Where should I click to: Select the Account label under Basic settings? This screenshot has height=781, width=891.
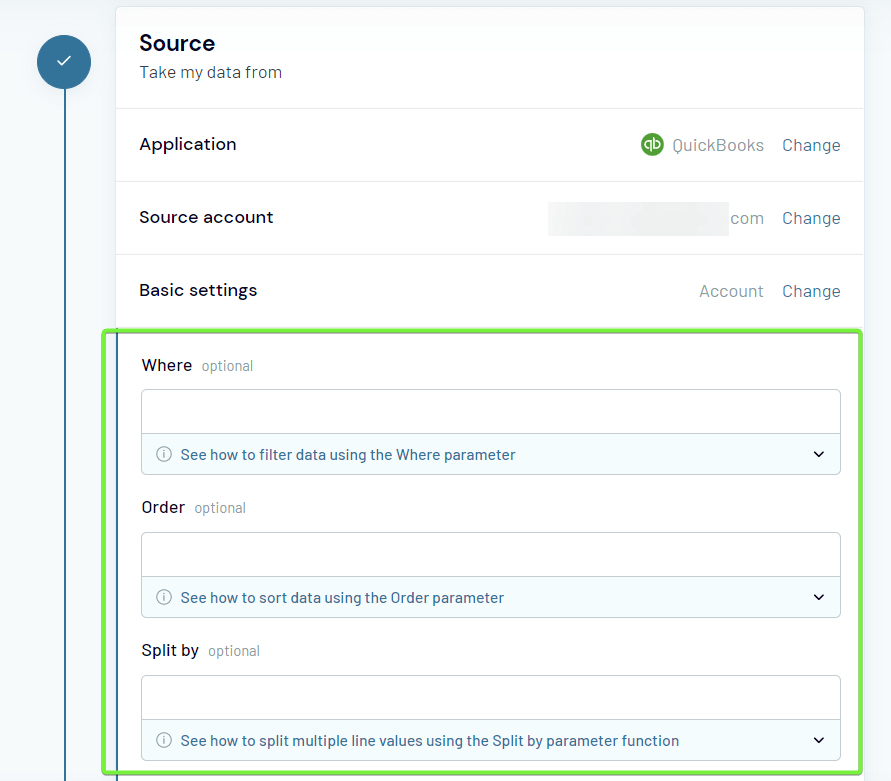pyautogui.click(x=731, y=290)
